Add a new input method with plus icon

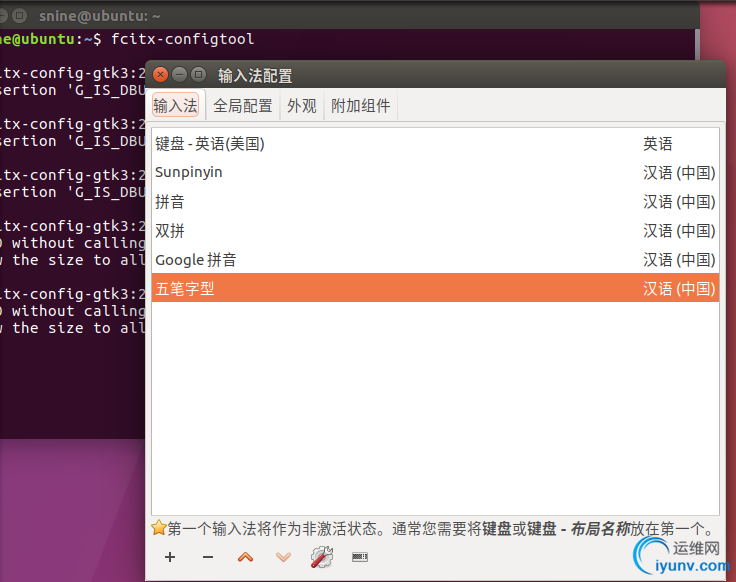coord(170,557)
